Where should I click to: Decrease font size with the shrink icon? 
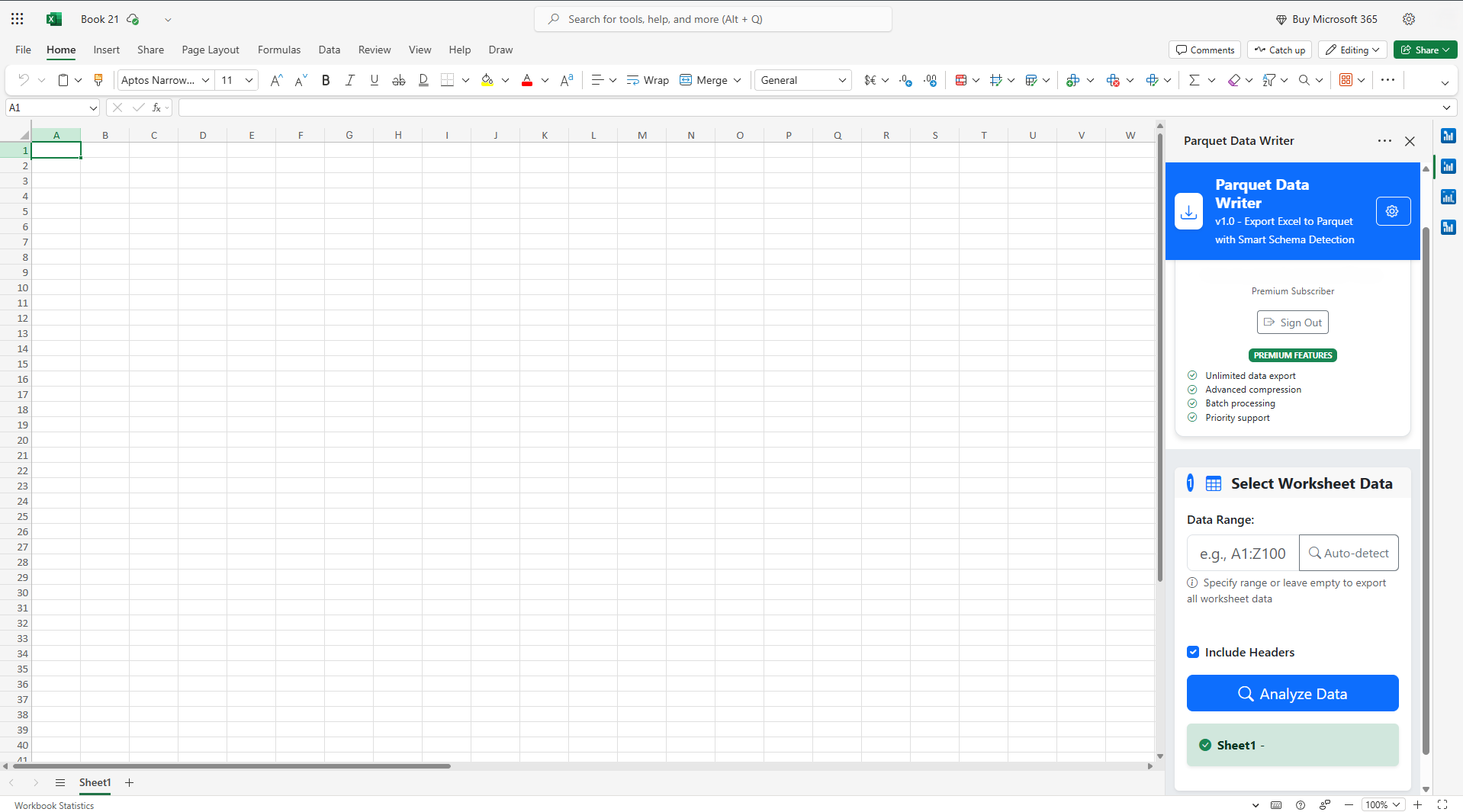(301, 80)
